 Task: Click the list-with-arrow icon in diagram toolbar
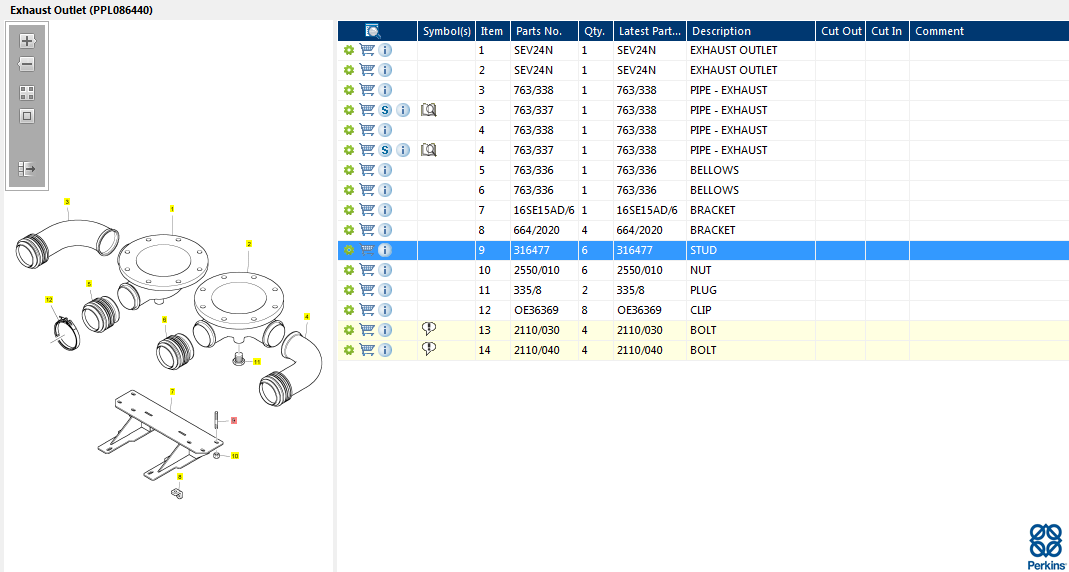click(27, 169)
